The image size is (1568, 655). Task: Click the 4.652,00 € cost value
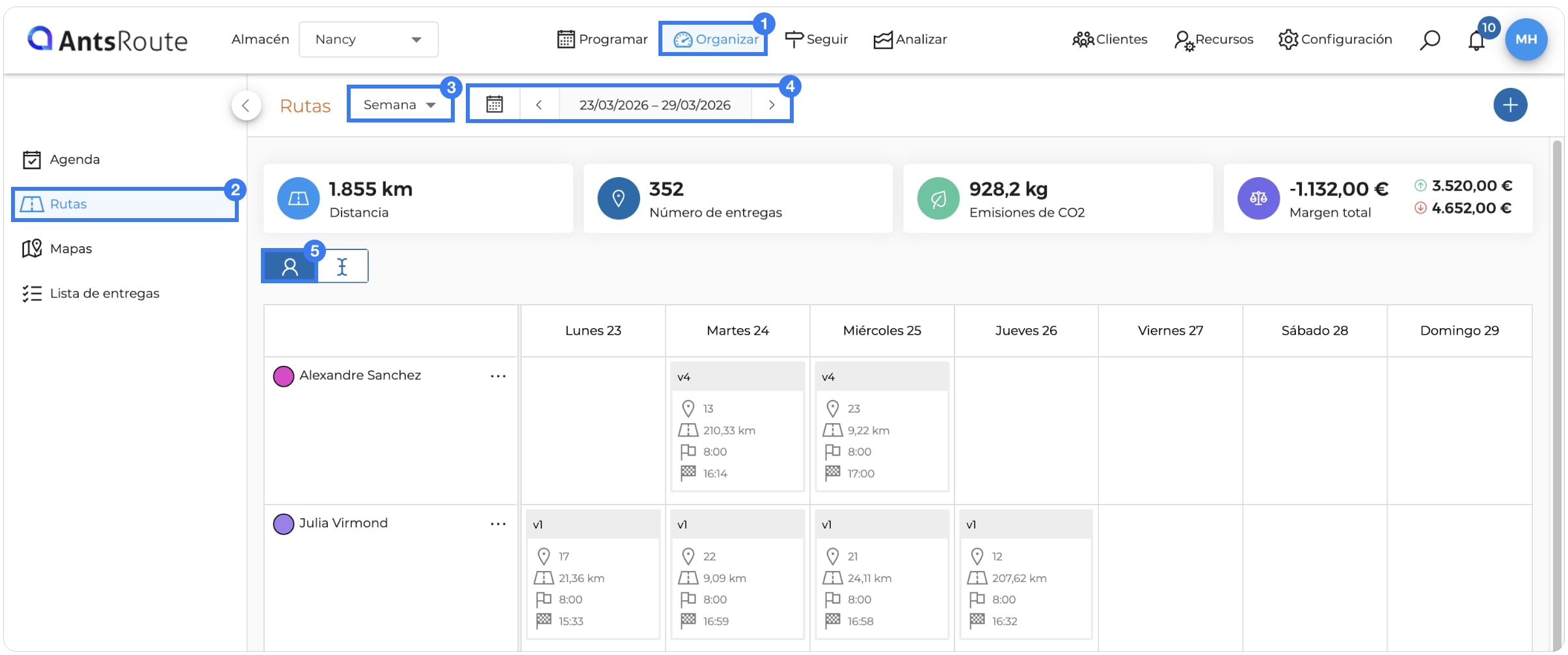coord(1472,208)
